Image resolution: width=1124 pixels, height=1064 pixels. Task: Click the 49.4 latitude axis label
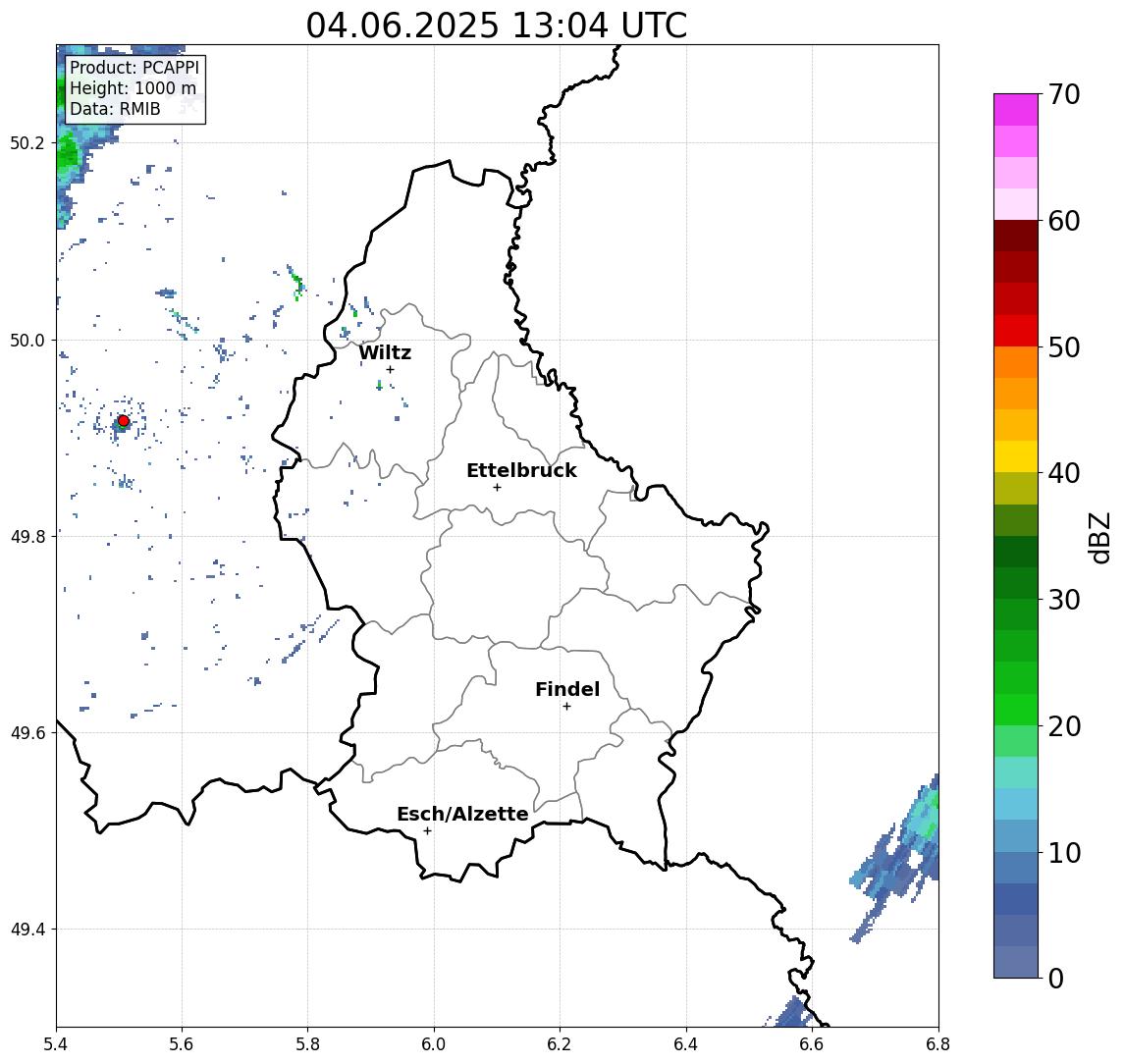(27, 930)
